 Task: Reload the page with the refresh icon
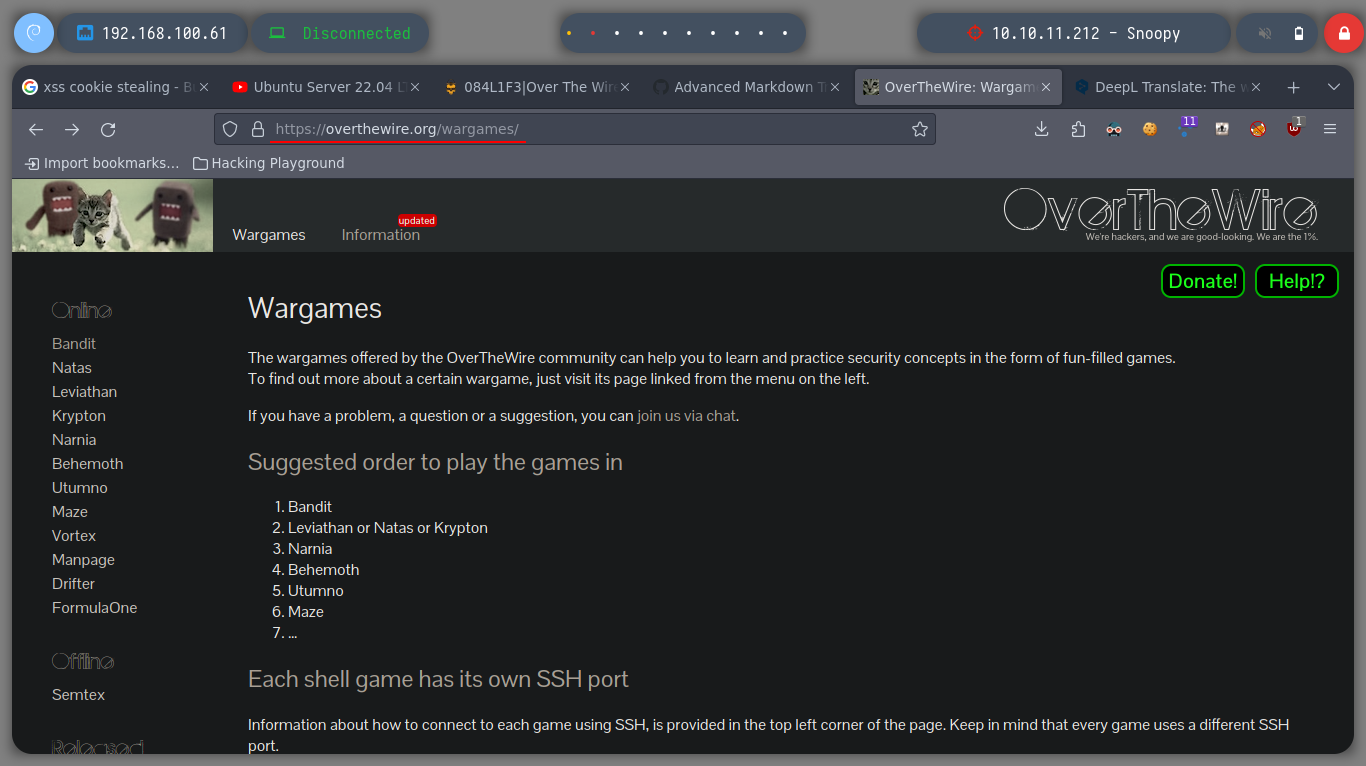coord(108,129)
